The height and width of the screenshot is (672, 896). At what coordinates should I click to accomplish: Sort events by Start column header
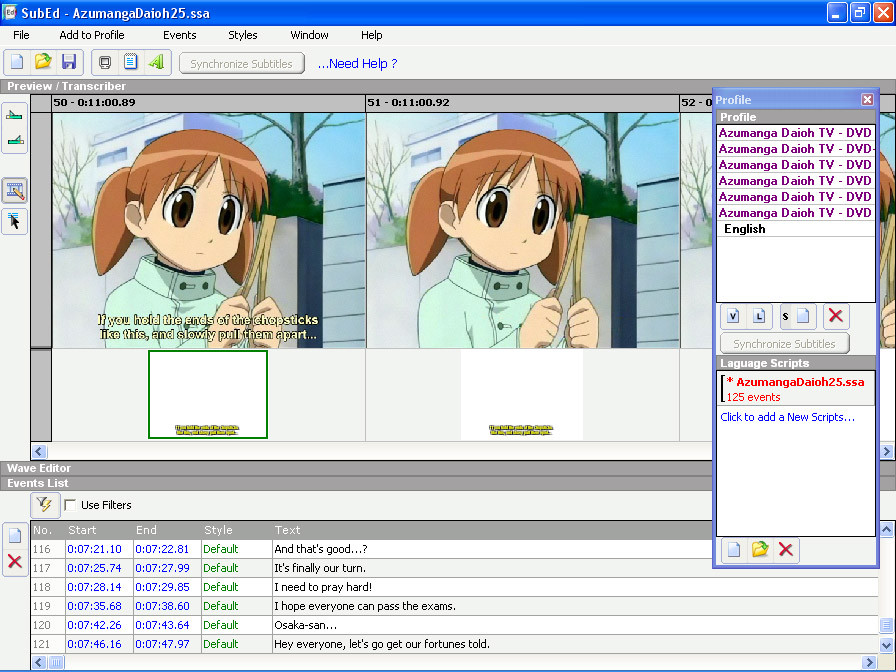99,530
